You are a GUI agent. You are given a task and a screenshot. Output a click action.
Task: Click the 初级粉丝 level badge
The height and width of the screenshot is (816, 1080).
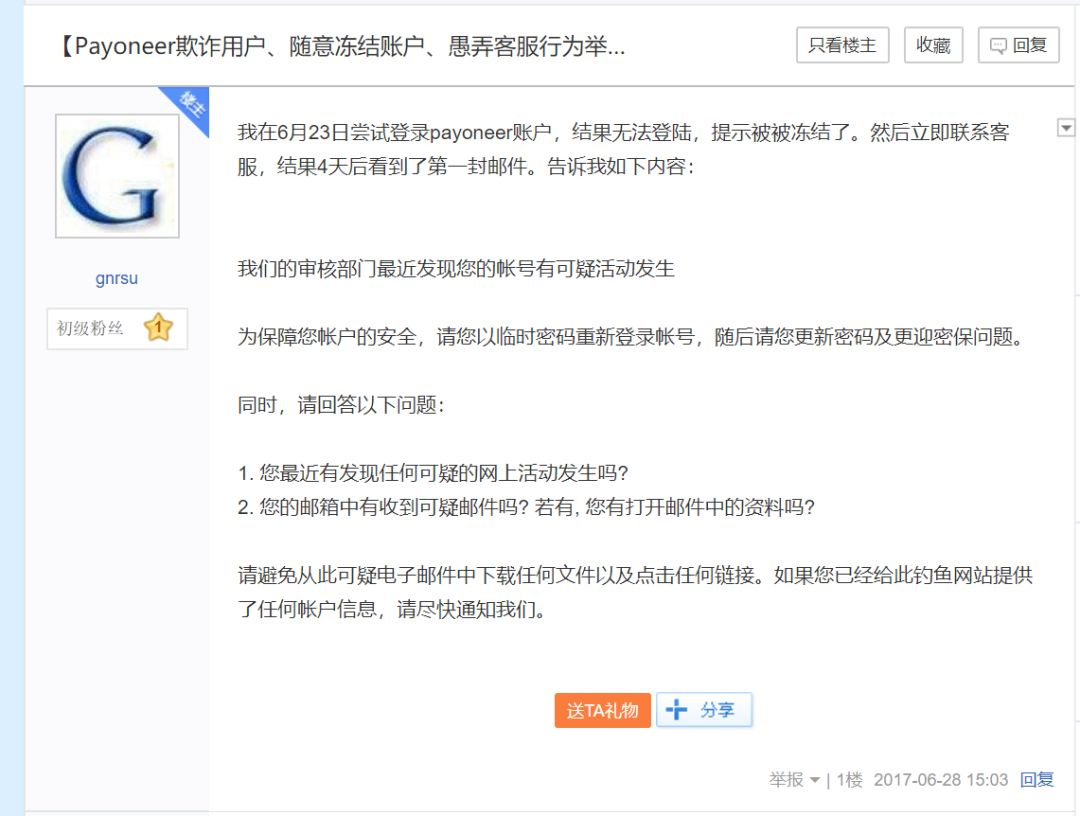tap(117, 328)
